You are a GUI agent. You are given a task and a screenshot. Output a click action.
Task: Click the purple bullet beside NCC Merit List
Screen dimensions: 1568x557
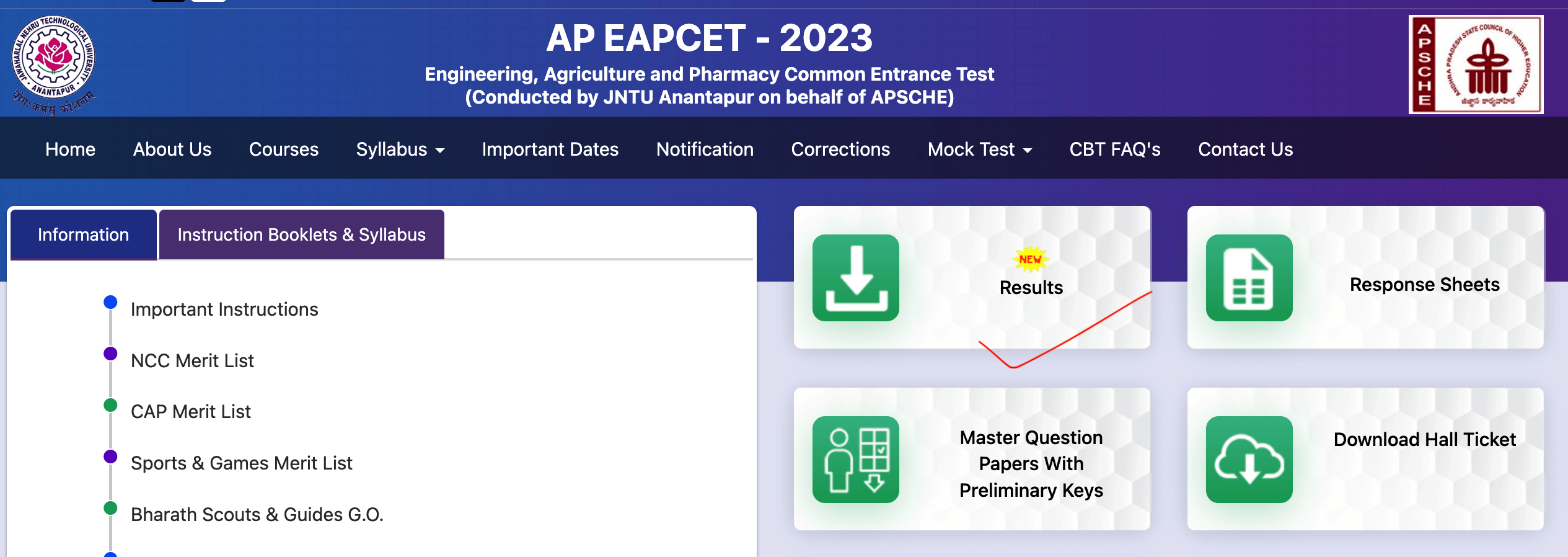[110, 354]
